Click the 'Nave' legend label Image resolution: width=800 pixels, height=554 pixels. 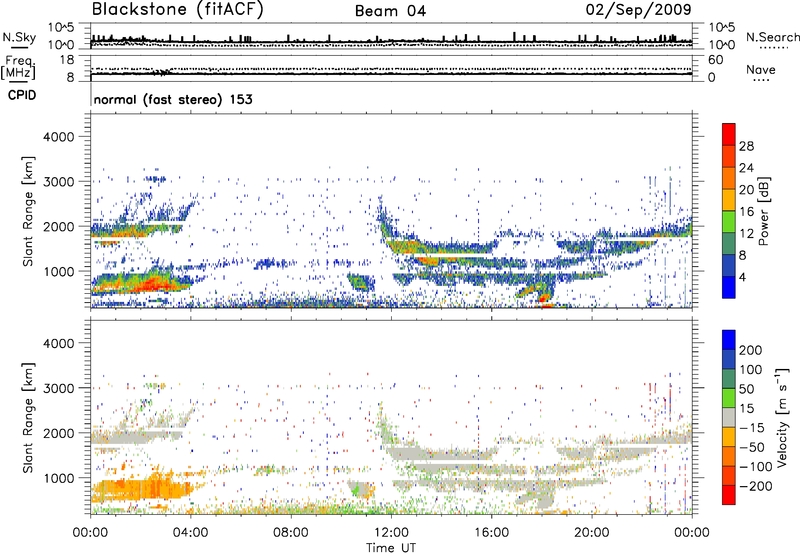[761, 70]
